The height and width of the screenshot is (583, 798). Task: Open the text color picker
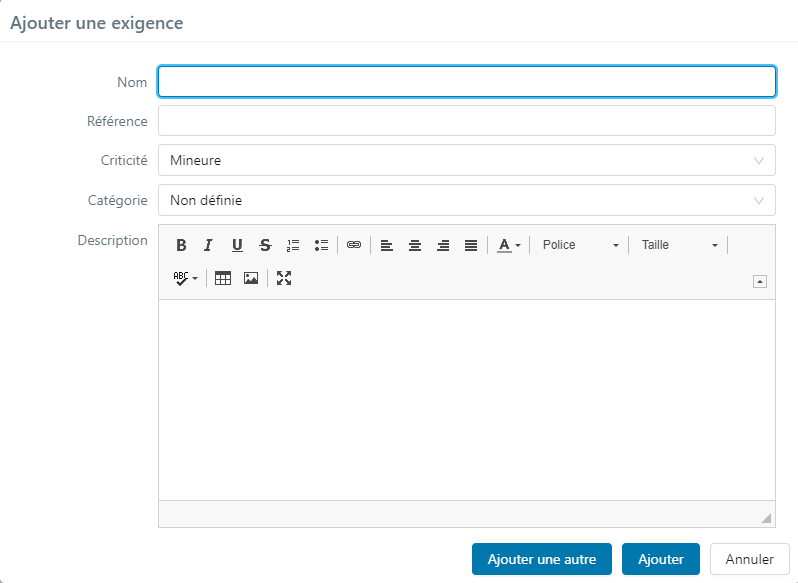pyautogui.click(x=509, y=245)
